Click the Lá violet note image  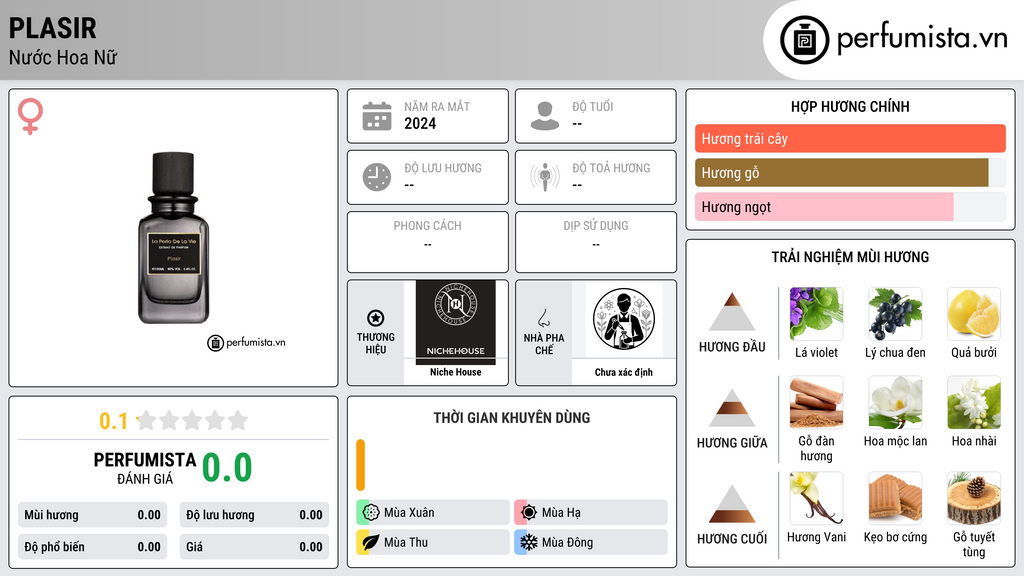(x=816, y=314)
